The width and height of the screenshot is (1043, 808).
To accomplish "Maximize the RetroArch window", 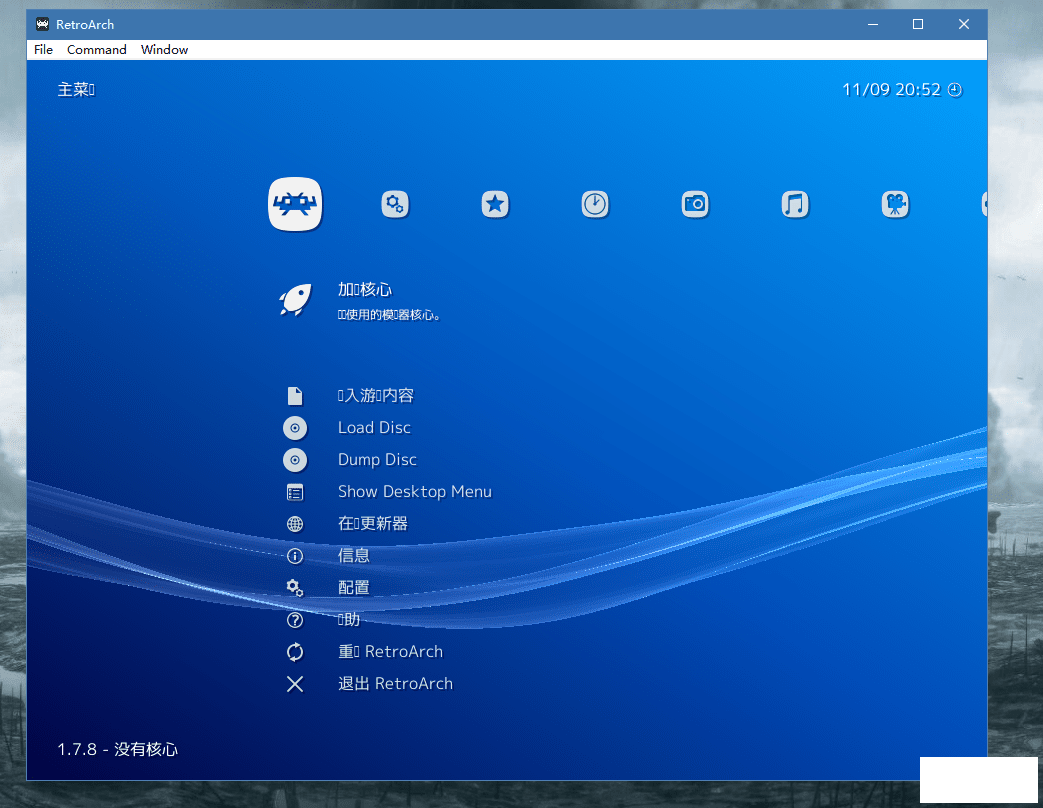I will pos(918,25).
